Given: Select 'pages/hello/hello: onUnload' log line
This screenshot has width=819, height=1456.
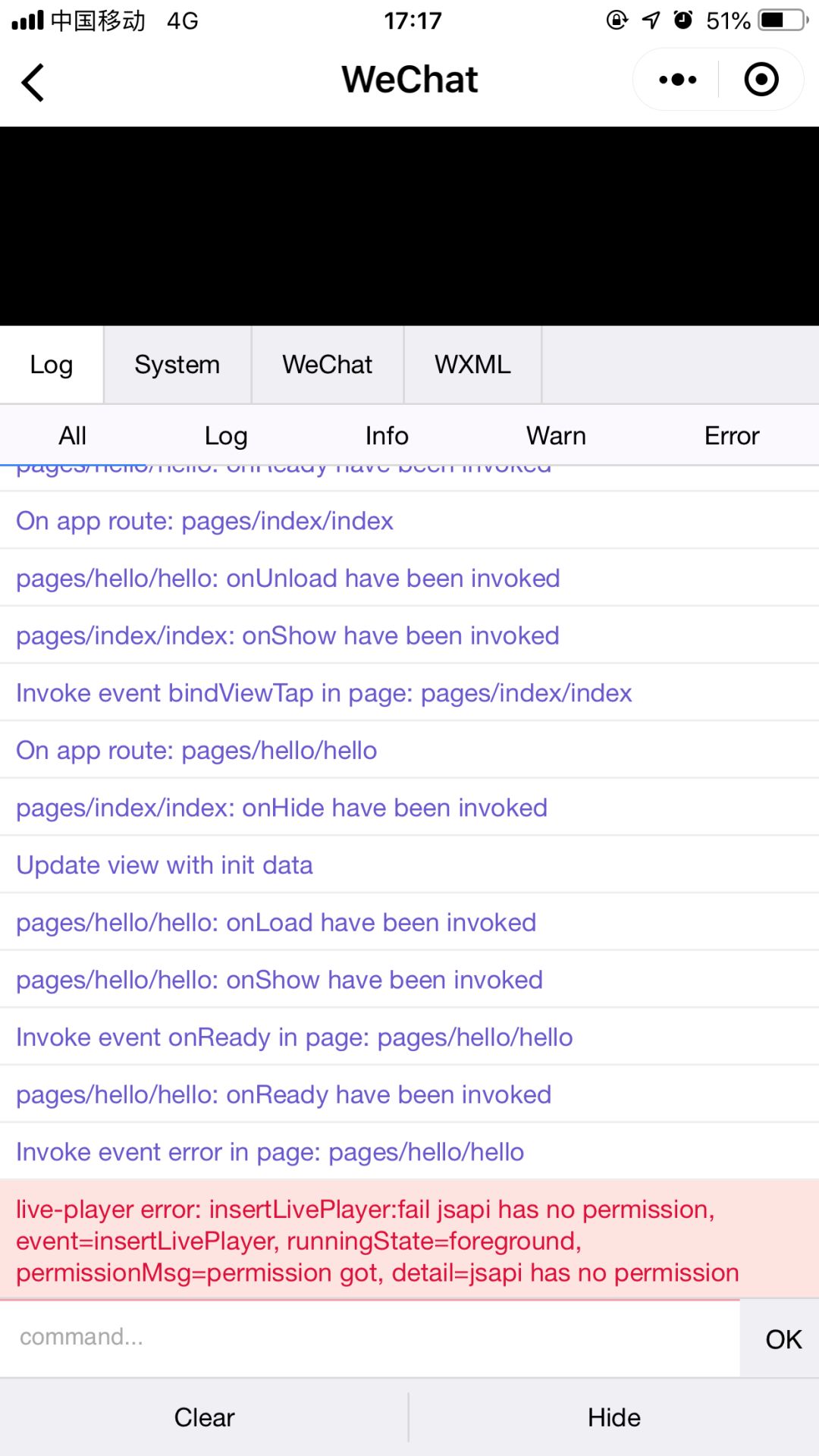Looking at the screenshot, I should coord(409,578).
